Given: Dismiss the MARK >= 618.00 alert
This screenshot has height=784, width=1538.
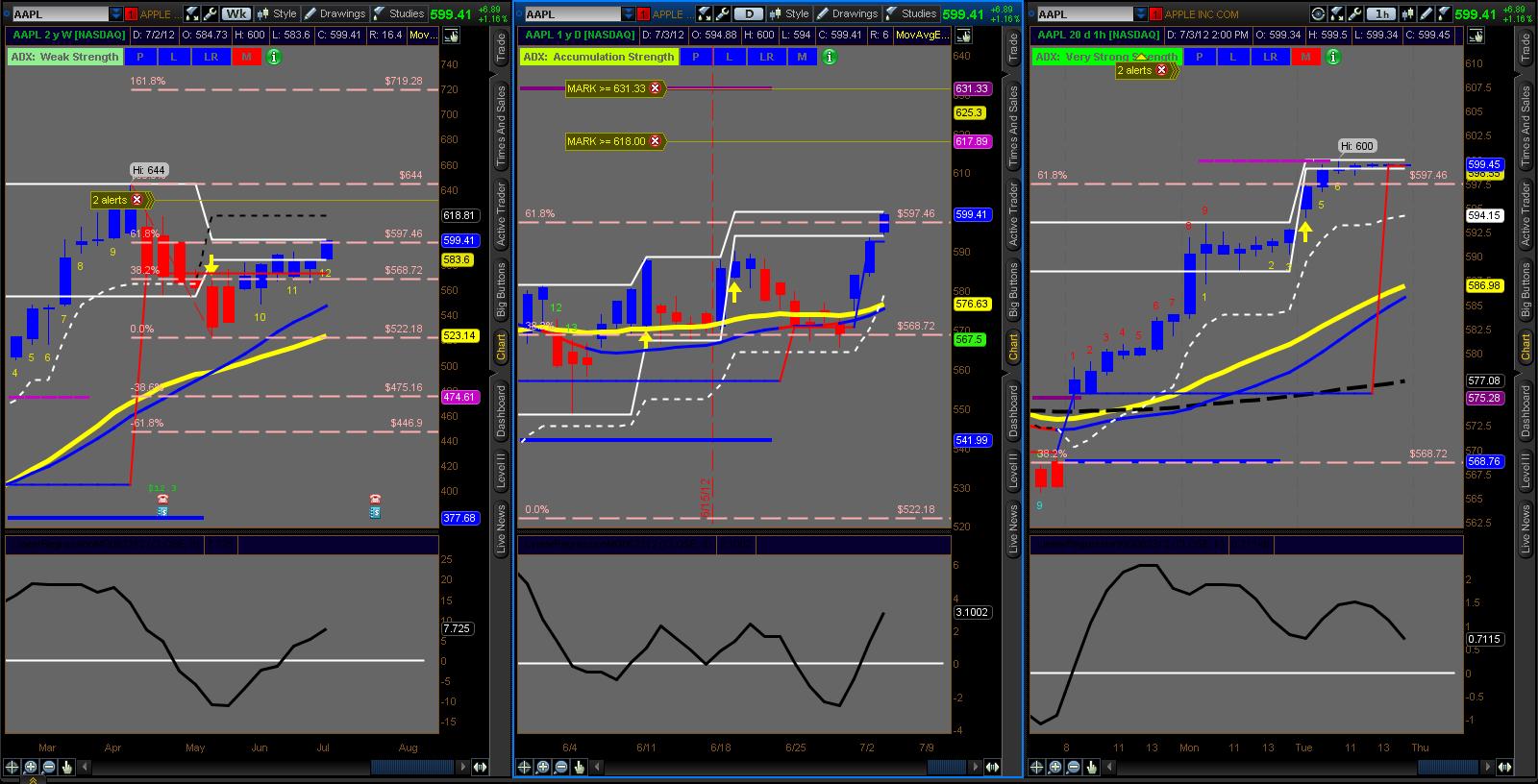Looking at the screenshot, I should [656, 141].
